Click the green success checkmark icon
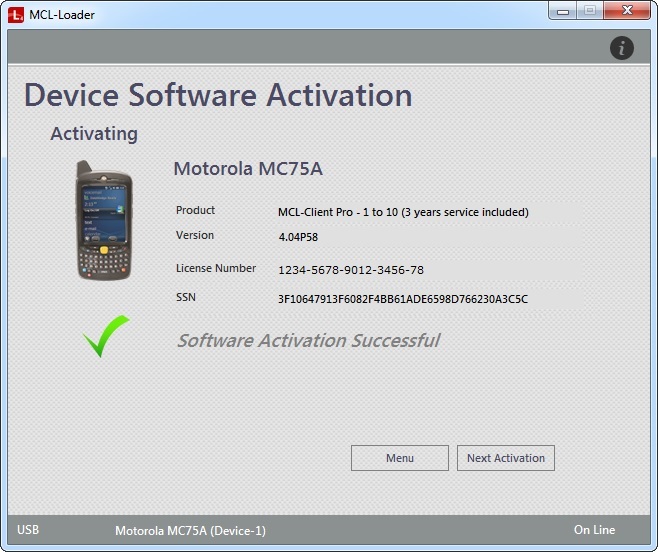658x552 pixels. (106, 336)
